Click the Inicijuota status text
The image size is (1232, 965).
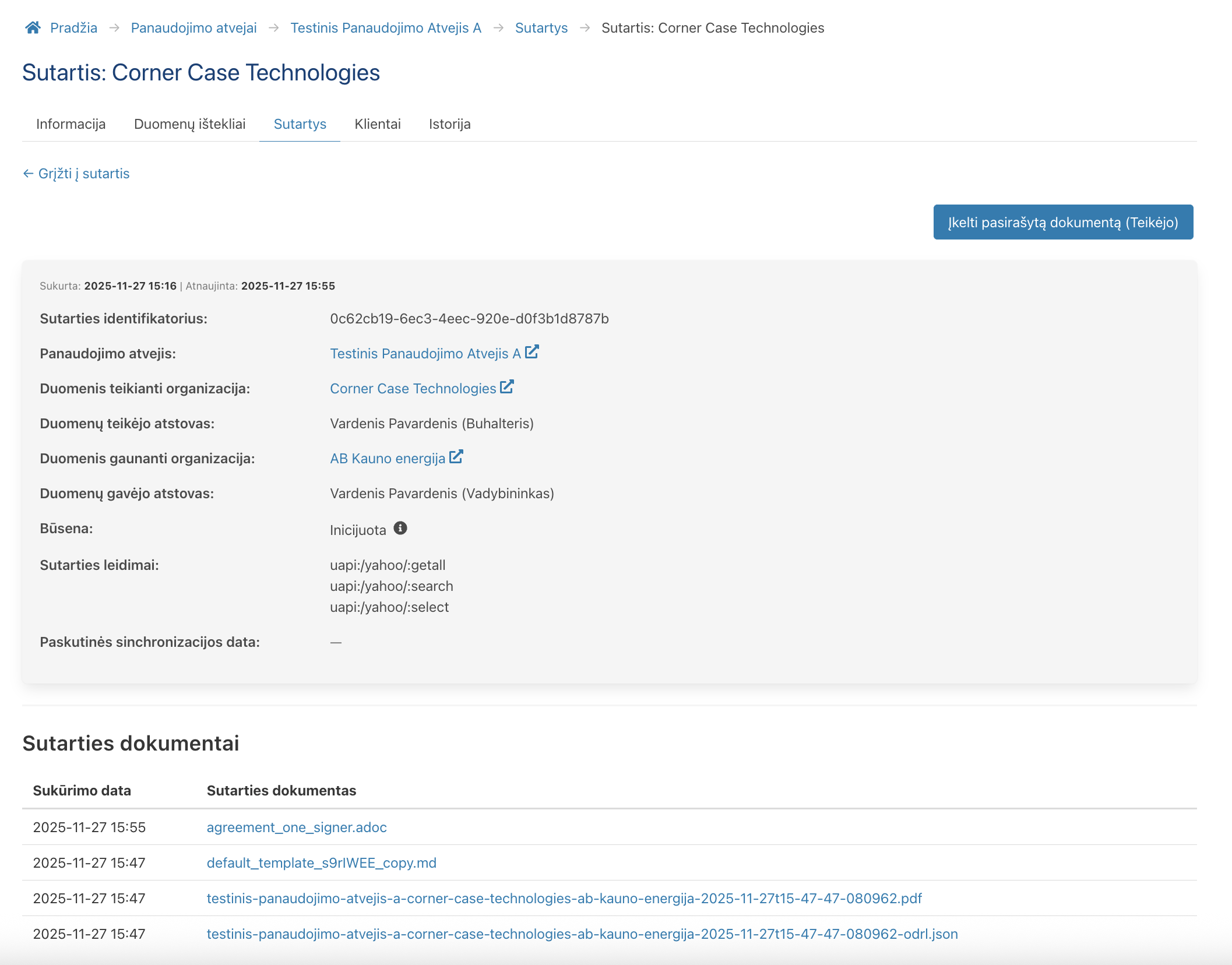click(358, 530)
